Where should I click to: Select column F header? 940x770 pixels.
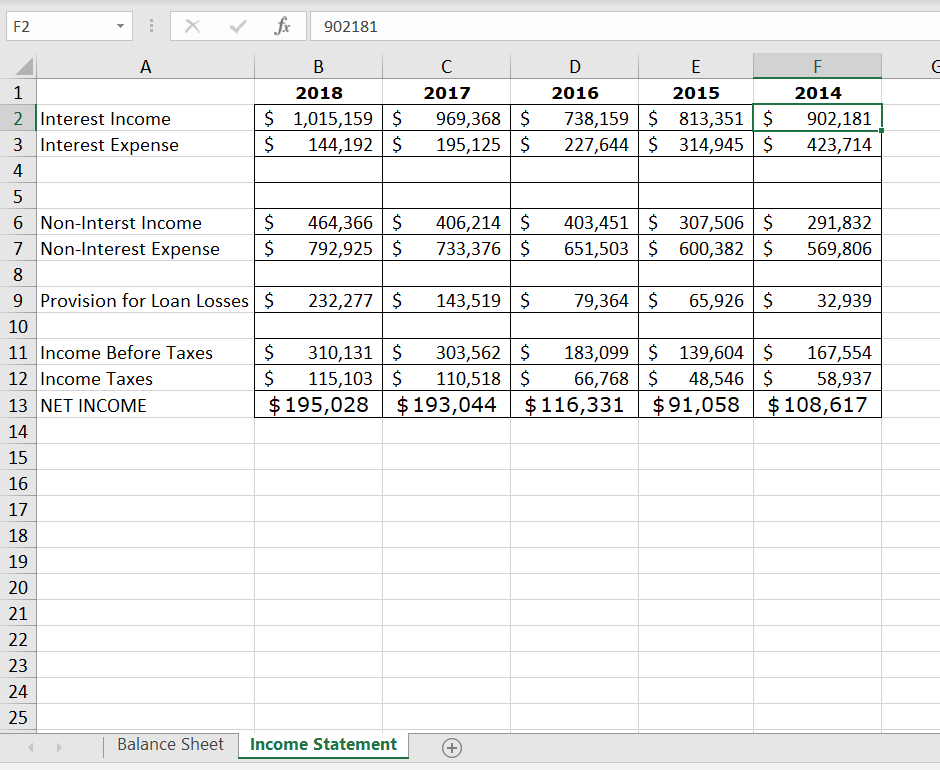tap(817, 66)
